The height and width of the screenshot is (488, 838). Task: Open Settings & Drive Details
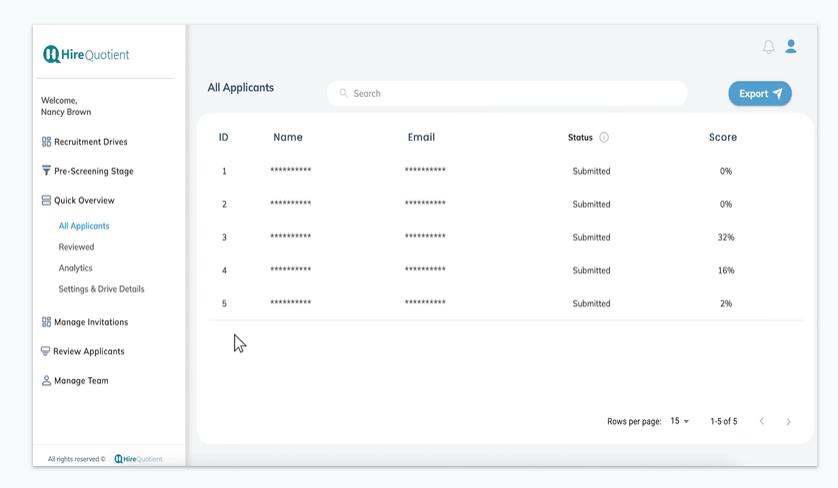[x=101, y=289]
